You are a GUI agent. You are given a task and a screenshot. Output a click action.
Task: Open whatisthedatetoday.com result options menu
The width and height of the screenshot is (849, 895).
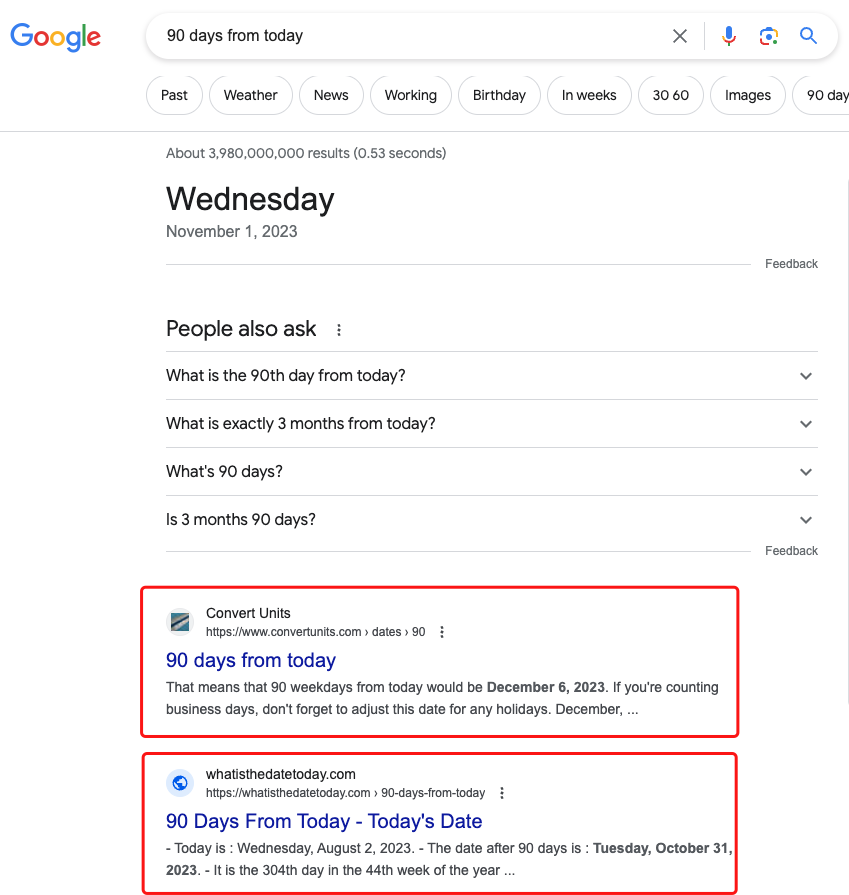502,793
